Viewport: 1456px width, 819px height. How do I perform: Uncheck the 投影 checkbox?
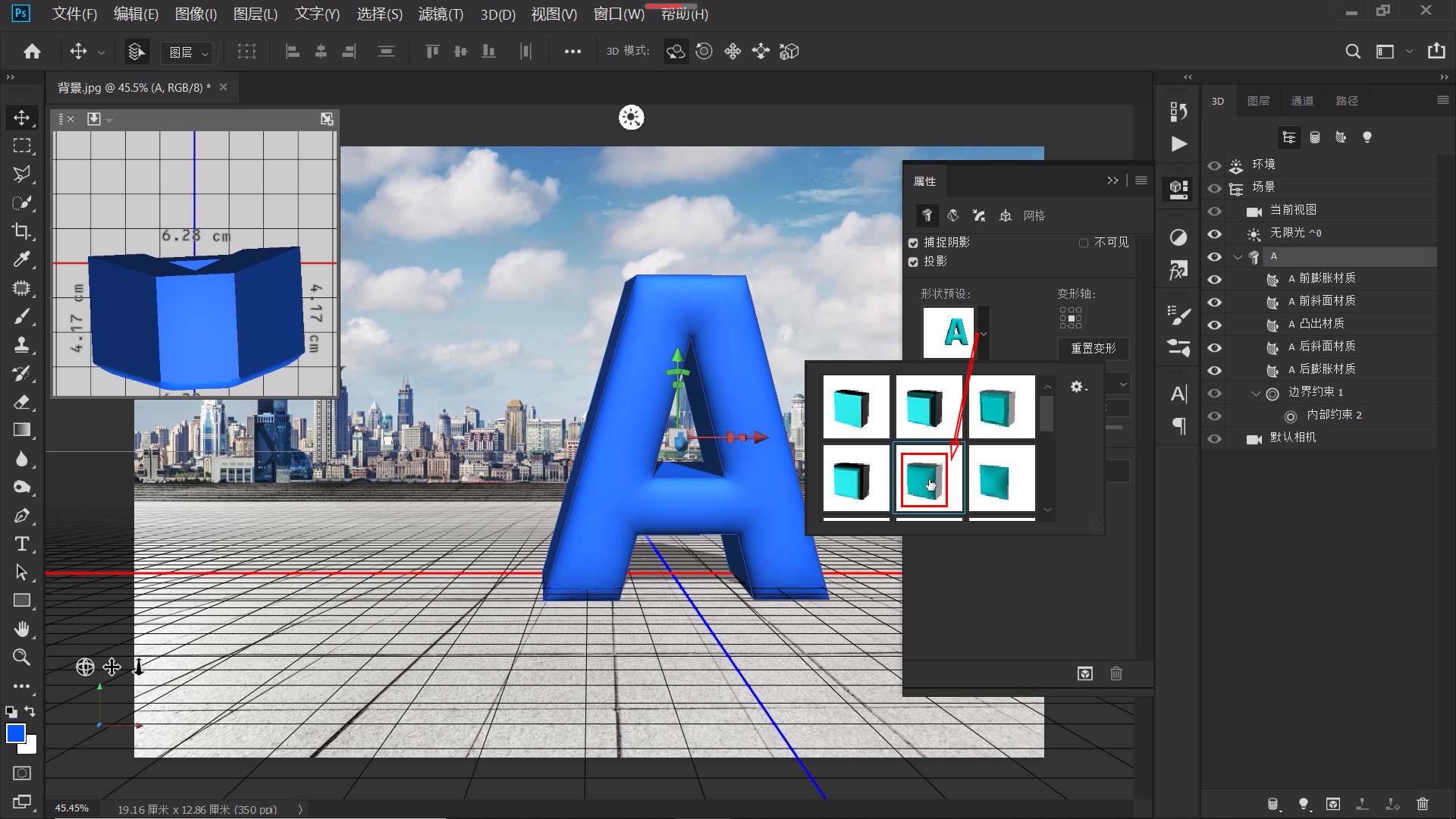tap(913, 262)
